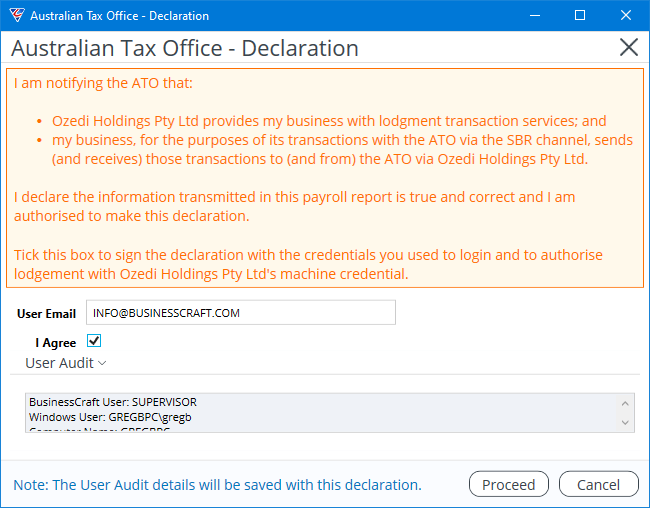Viewport: 650px width, 508px height.
Task: Click the Proceed button
Action: click(509, 484)
